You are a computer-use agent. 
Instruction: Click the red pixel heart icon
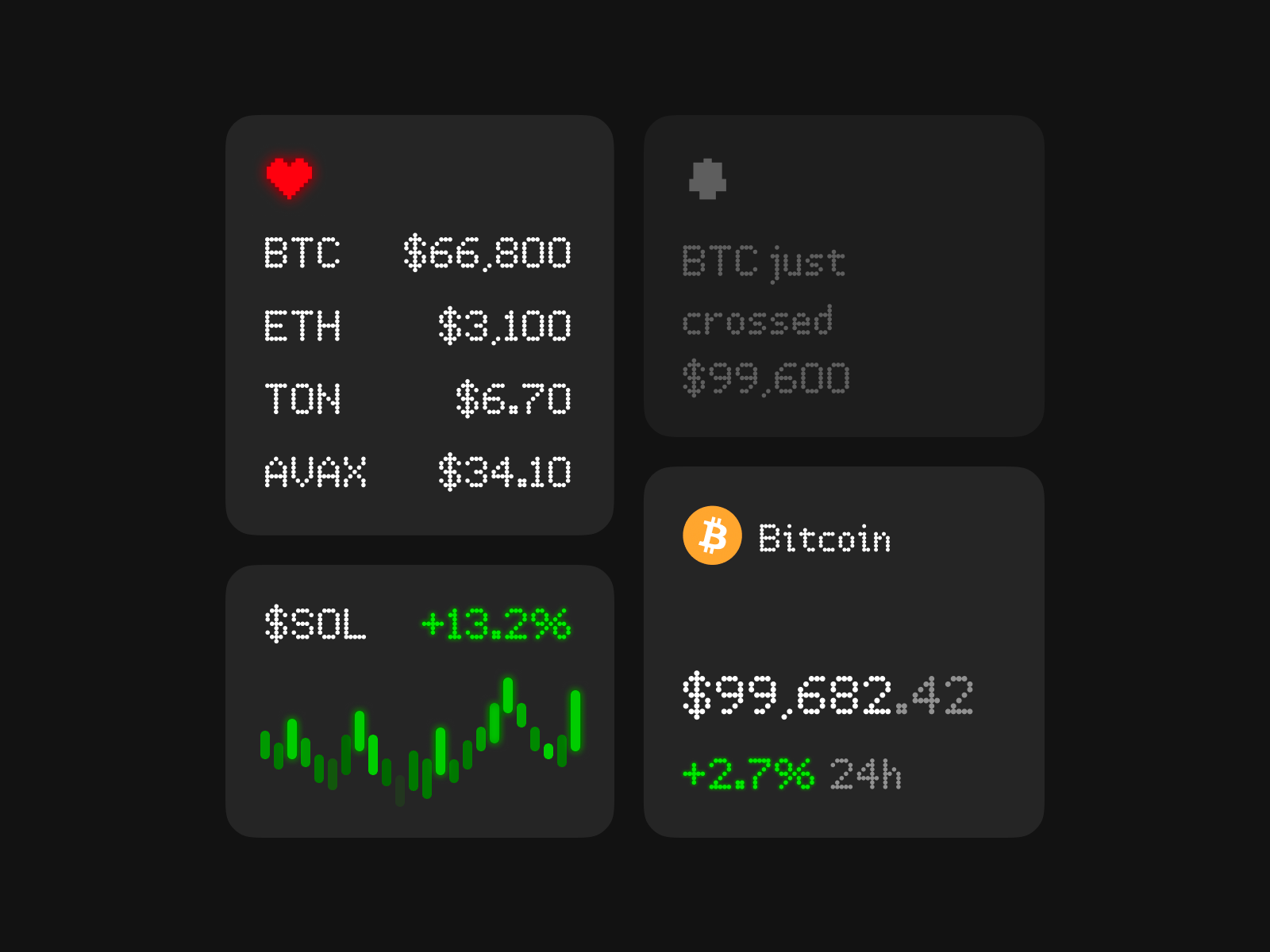coord(289,177)
